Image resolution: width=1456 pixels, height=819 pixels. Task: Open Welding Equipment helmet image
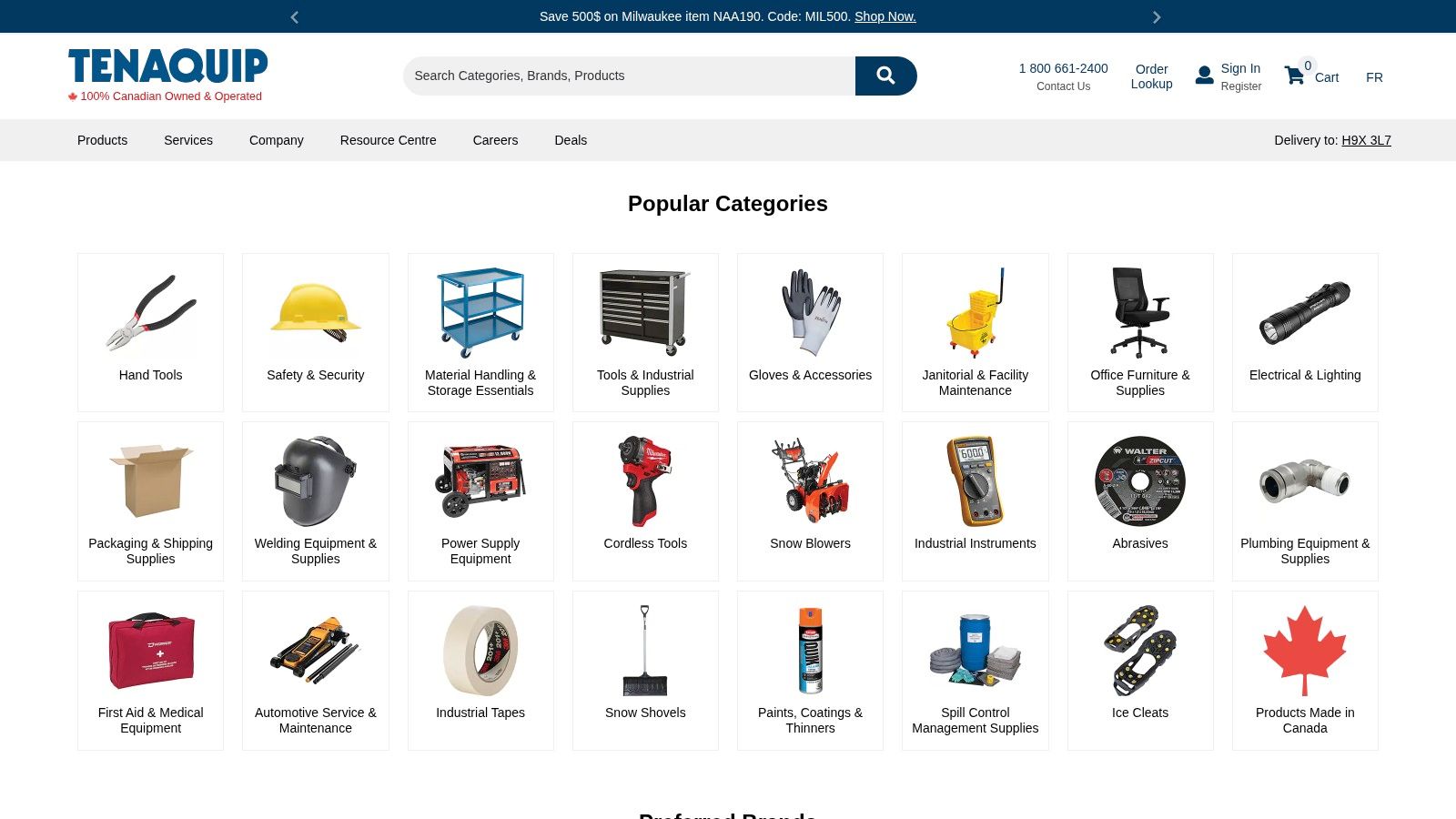coord(316,480)
